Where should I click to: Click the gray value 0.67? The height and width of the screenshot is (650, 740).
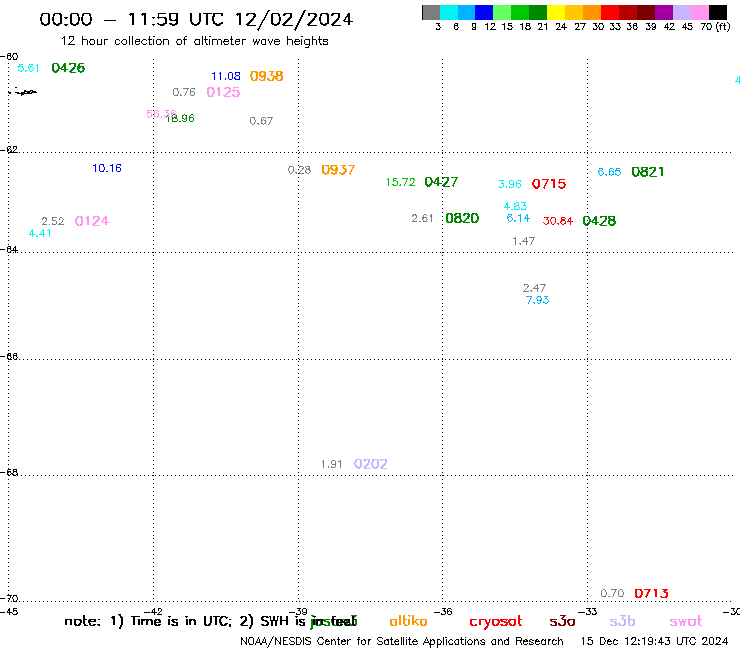click(261, 121)
